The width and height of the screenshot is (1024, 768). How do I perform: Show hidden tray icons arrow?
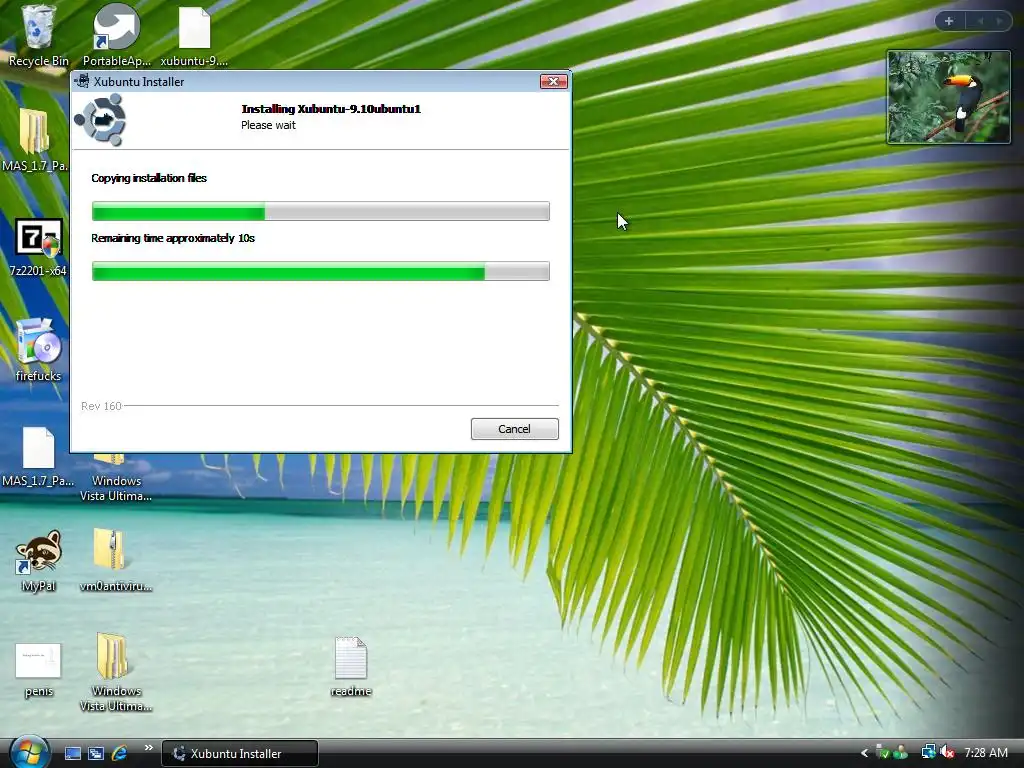(864, 753)
